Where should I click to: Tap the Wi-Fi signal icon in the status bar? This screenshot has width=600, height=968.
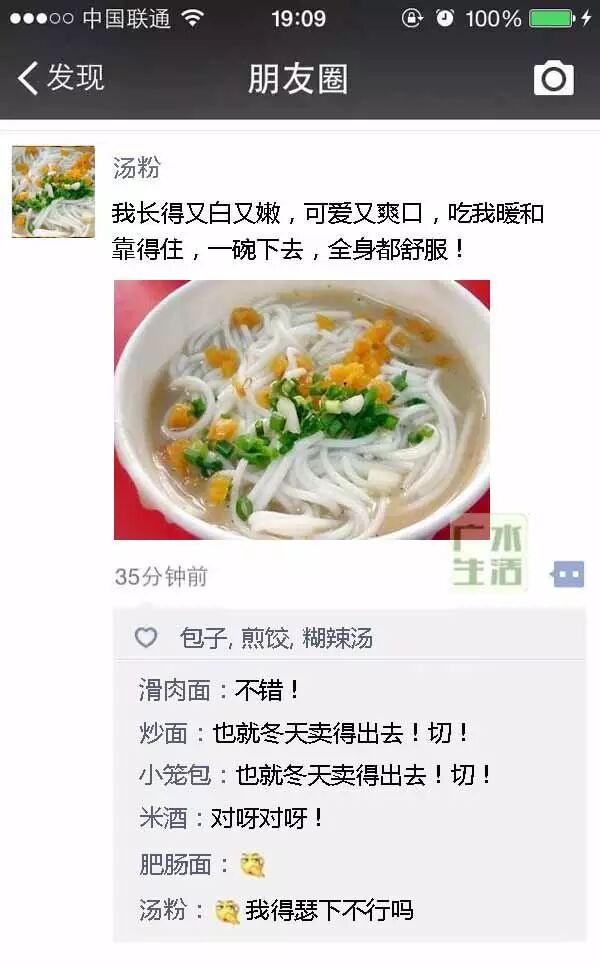pyautogui.click(x=193, y=18)
